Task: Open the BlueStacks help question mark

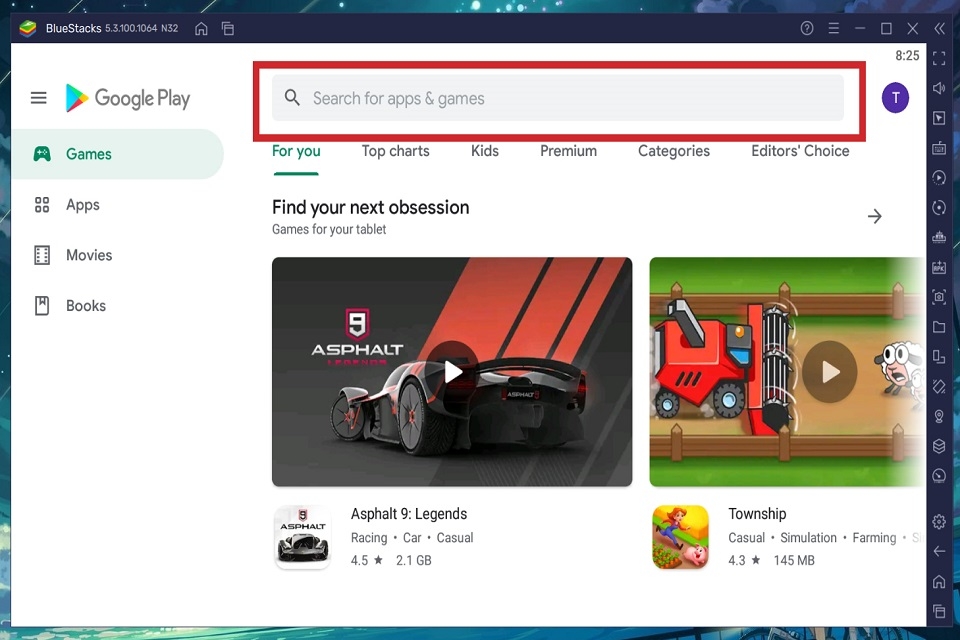Action: point(807,28)
